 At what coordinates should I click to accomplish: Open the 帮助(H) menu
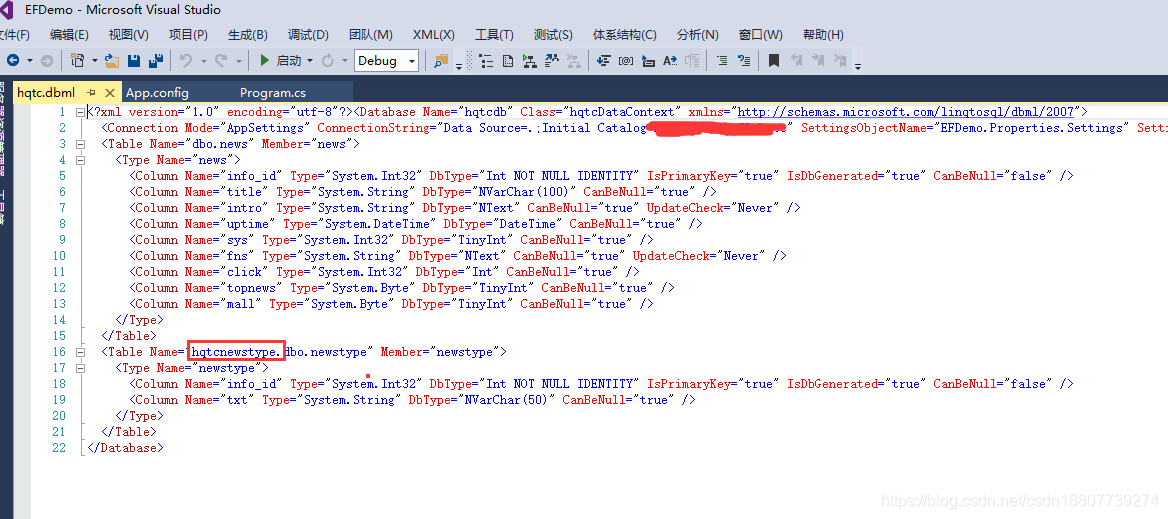click(x=823, y=35)
